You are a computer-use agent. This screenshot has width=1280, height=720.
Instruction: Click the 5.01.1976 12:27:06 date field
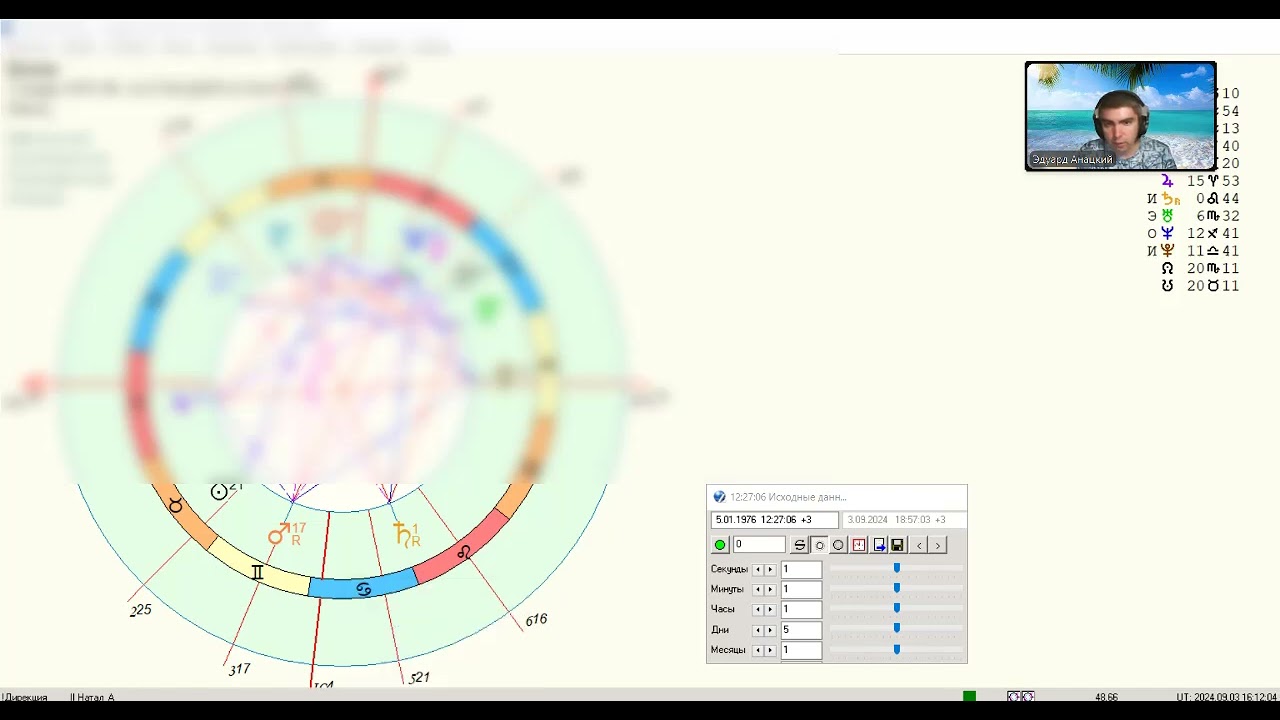tap(774, 520)
